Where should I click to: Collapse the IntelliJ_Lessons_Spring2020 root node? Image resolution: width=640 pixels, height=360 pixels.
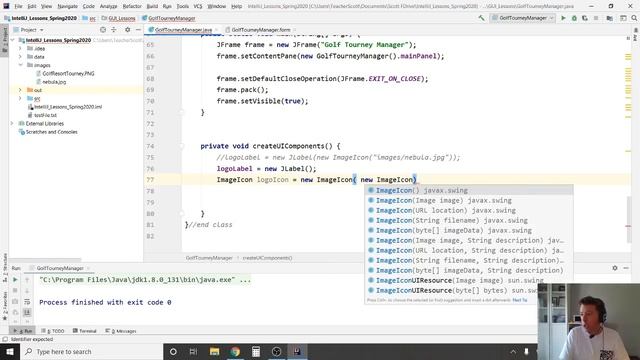[13, 40]
